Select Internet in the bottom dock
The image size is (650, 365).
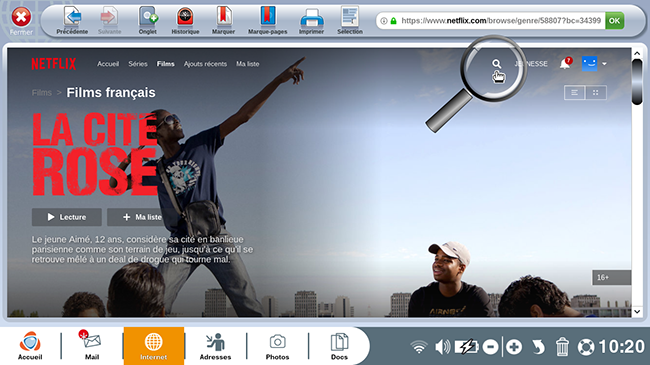tap(153, 346)
